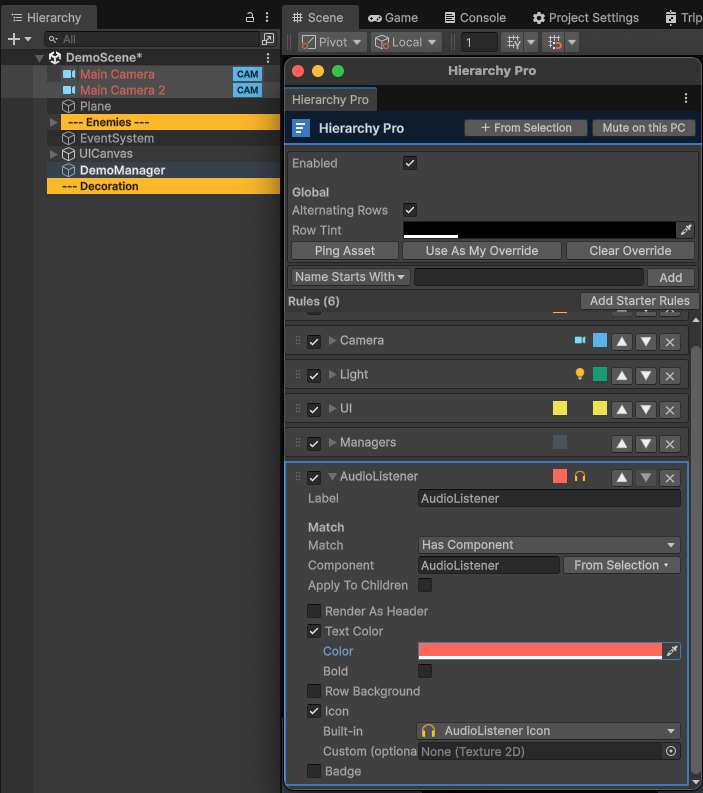Move the UI rule up
This screenshot has width=703, height=793.
point(622,409)
